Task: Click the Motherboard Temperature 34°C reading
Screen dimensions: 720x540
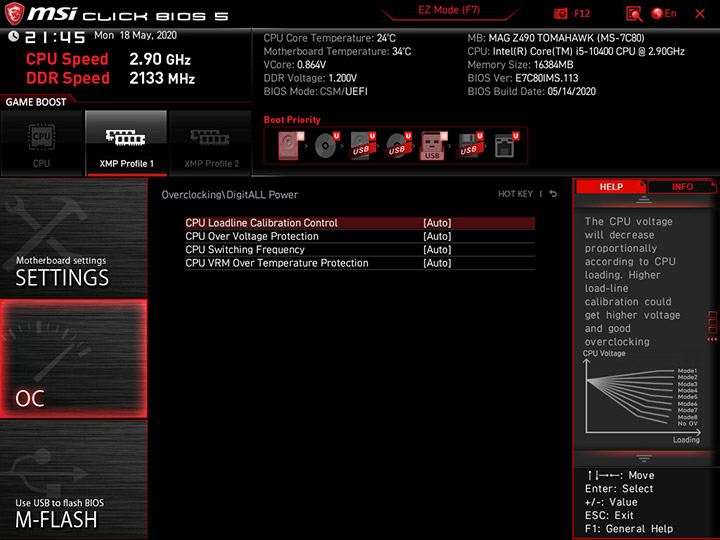Action: [337, 51]
